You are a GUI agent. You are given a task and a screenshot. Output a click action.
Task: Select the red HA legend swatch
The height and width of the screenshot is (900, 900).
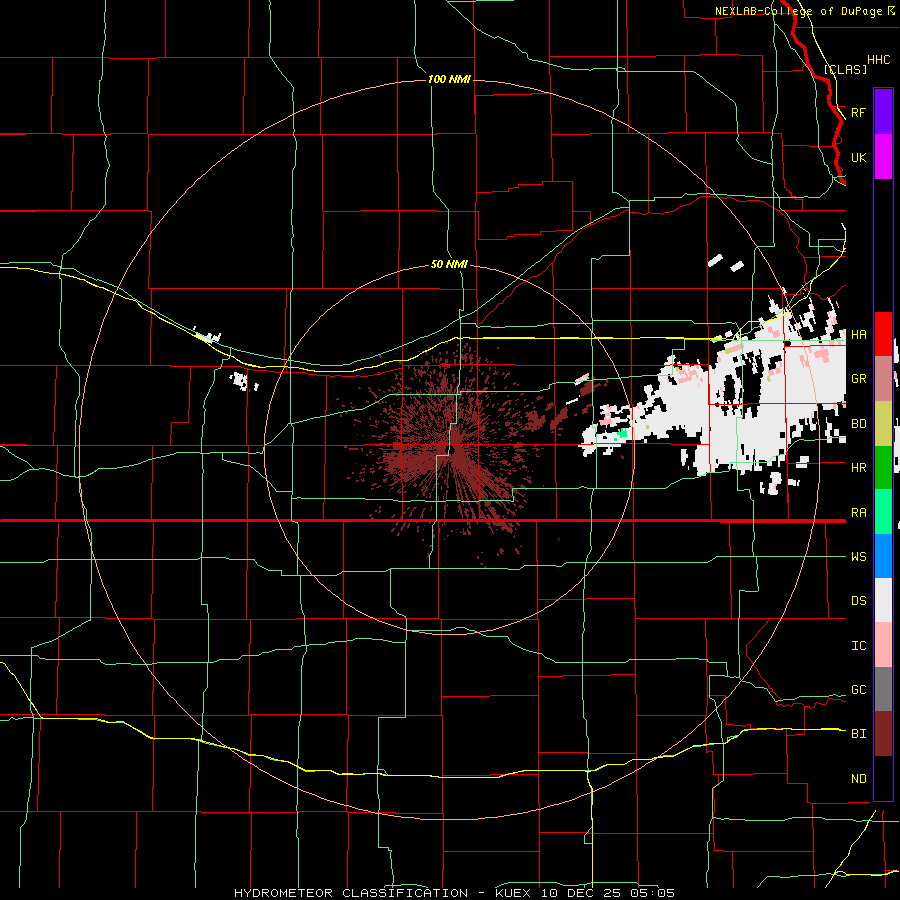pyautogui.click(x=883, y=334)
